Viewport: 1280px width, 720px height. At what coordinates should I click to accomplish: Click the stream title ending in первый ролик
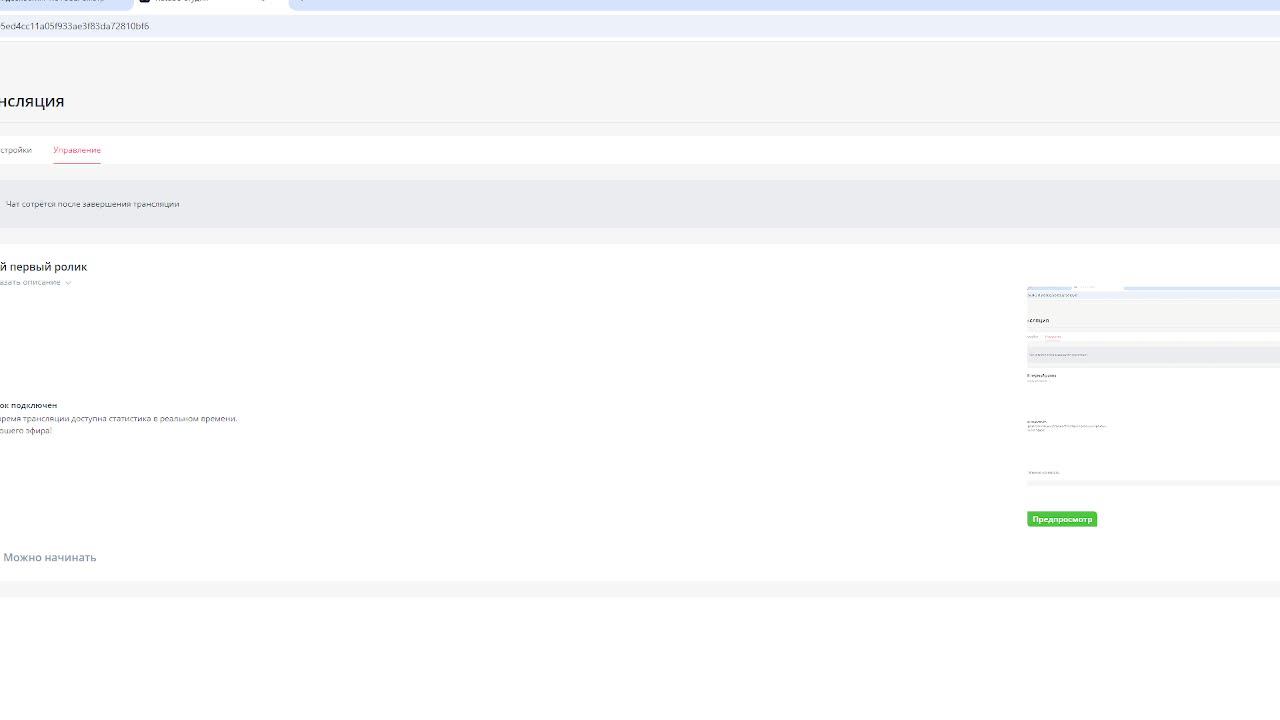pyautogui.click(x=44, y=267)
